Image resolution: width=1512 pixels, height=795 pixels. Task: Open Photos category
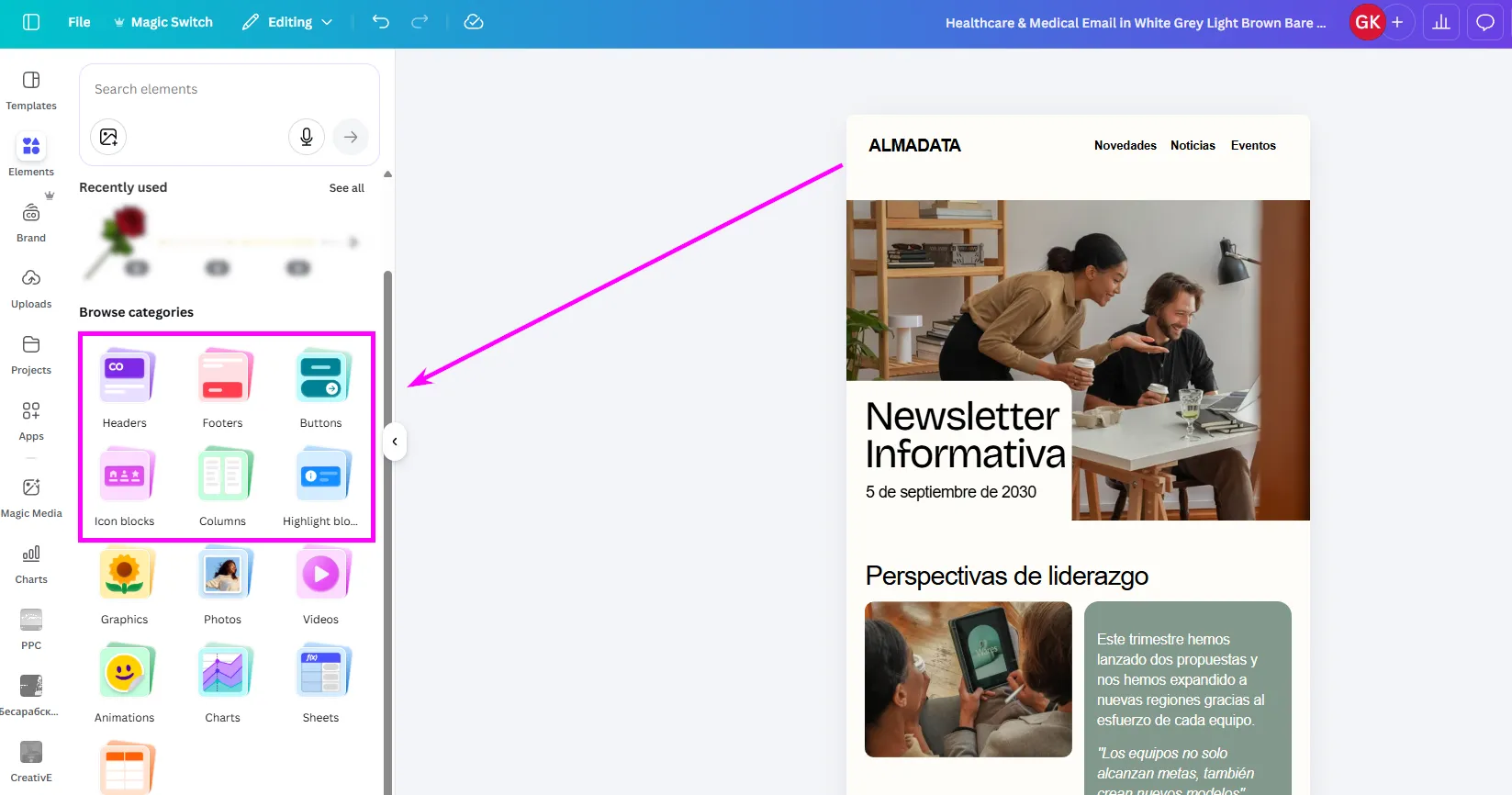click(222, 586)
